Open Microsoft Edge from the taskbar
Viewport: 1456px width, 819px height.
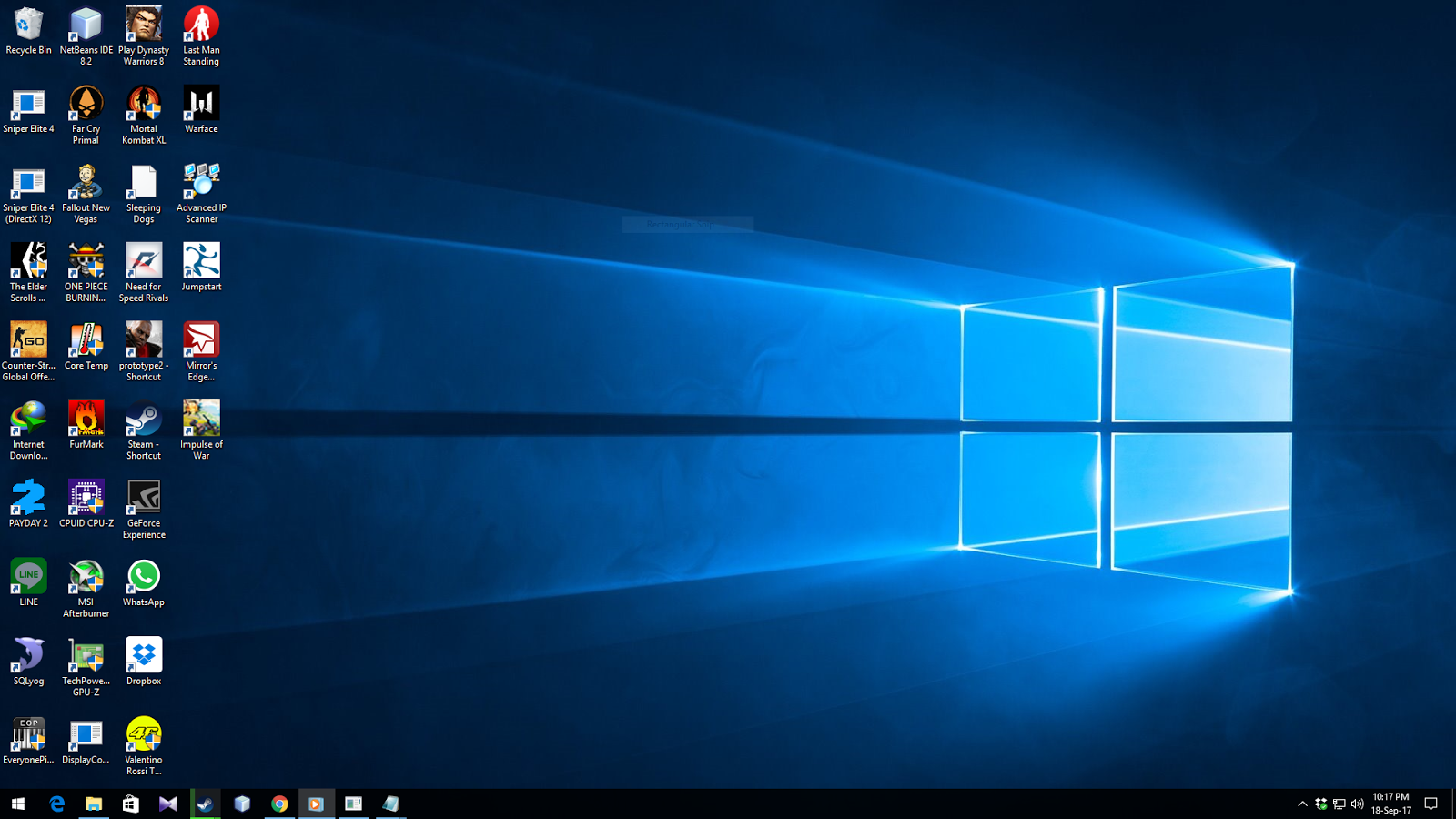point(57,804)
